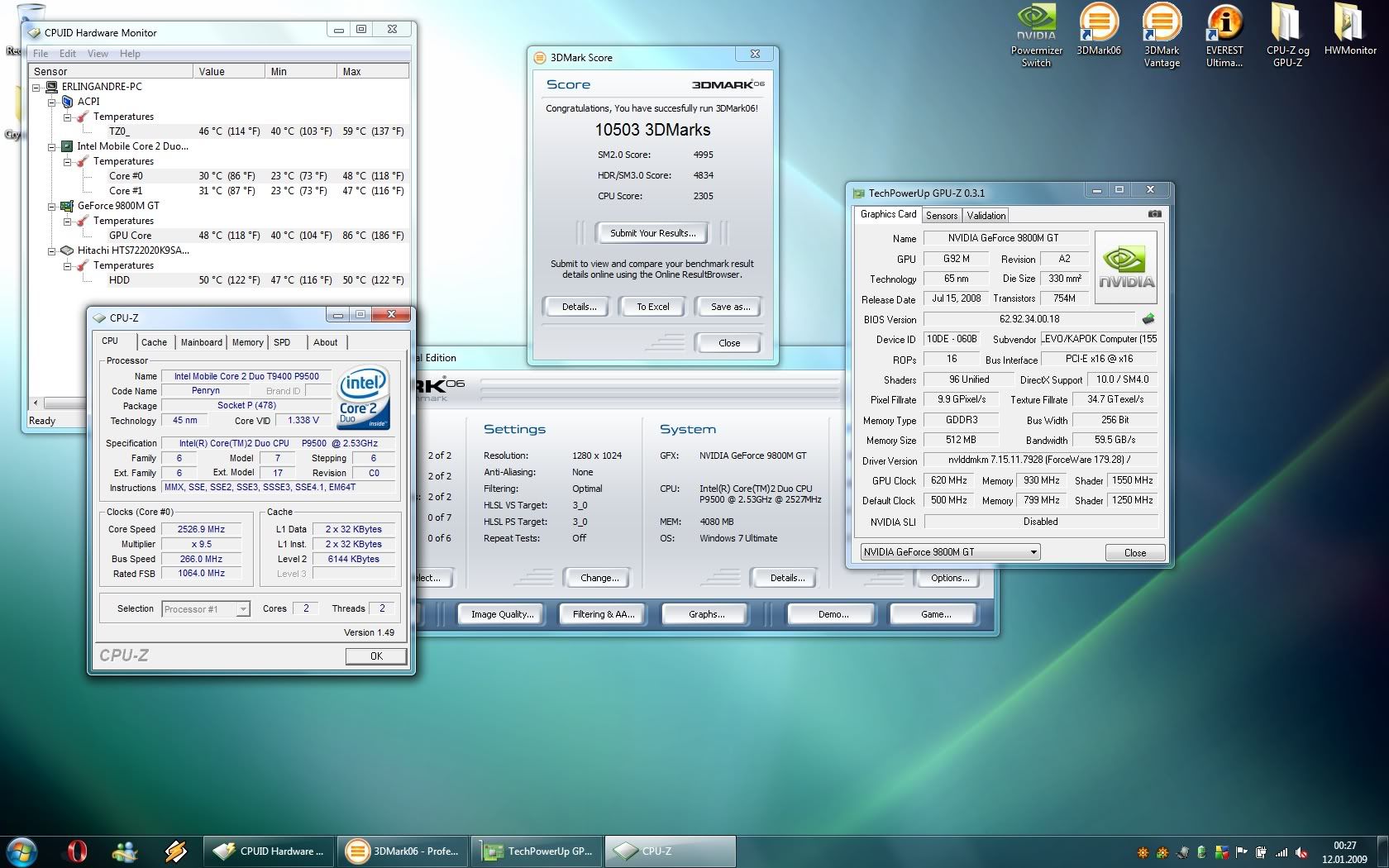Switch to the Memory tab in CPU-Z
The height and width of the screenshot is (868, 1389).
[247, 342]
